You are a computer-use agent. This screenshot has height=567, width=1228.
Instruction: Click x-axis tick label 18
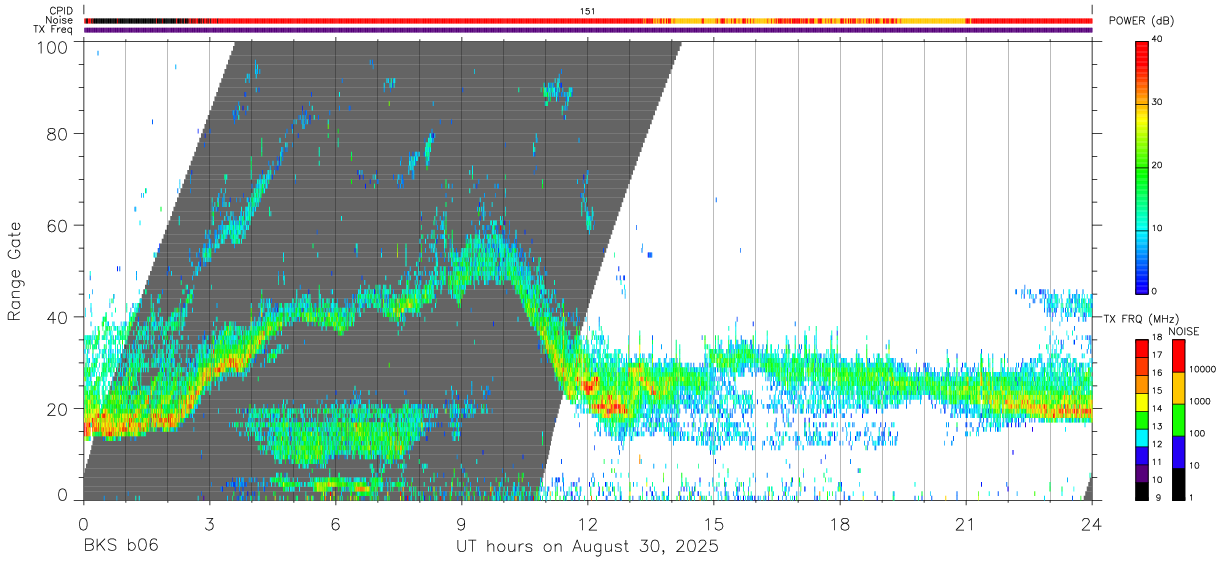(840, 524)
